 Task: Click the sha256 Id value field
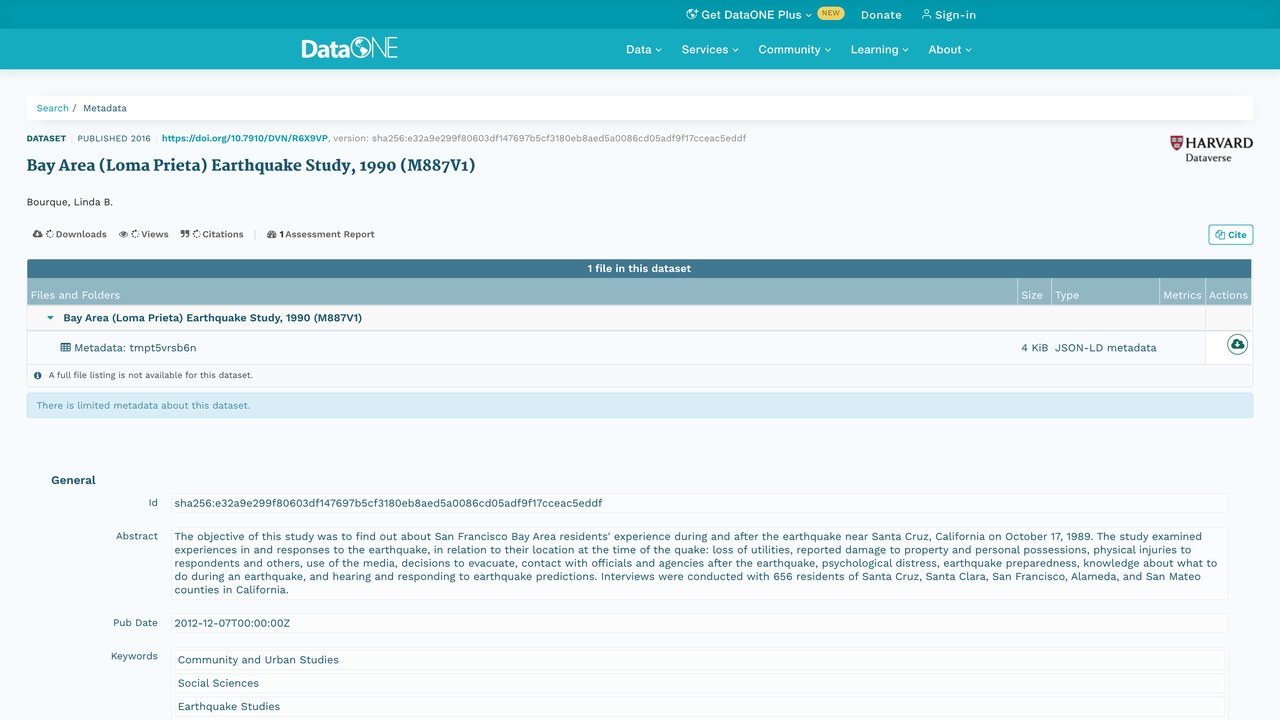(x=699, y=503)
